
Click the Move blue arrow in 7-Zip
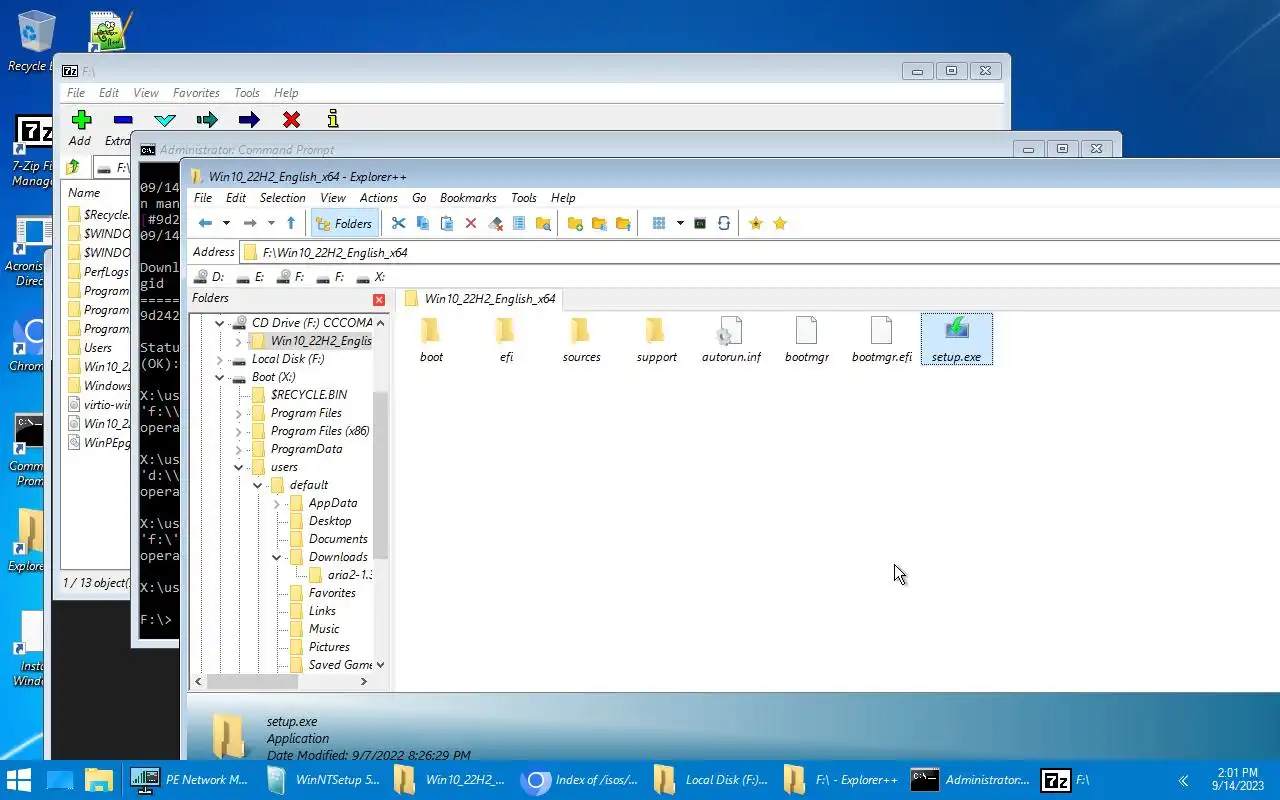[249, 121]
